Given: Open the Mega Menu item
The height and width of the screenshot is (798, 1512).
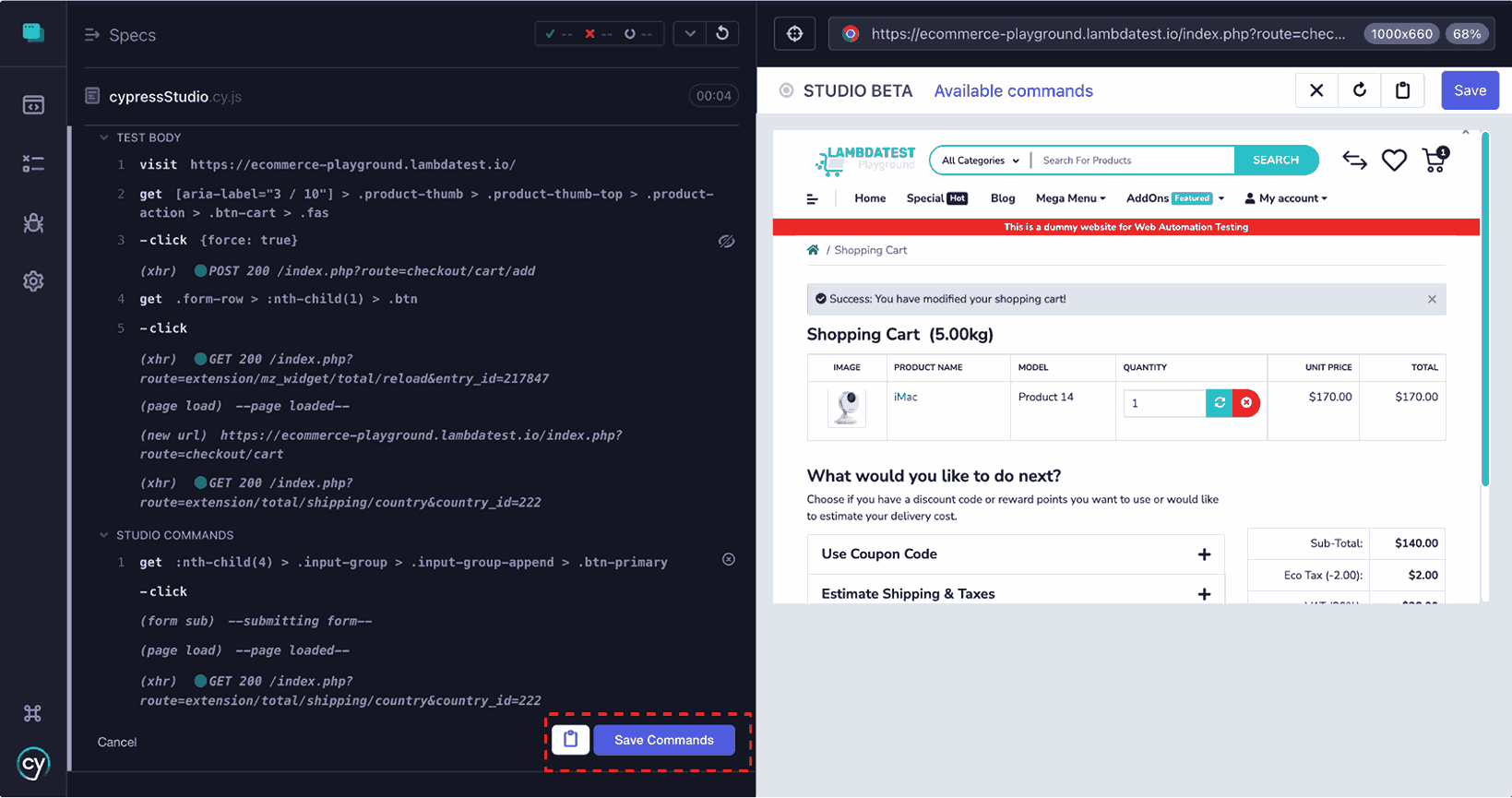Looking at the screenshot, I should tap(1070, 198).
